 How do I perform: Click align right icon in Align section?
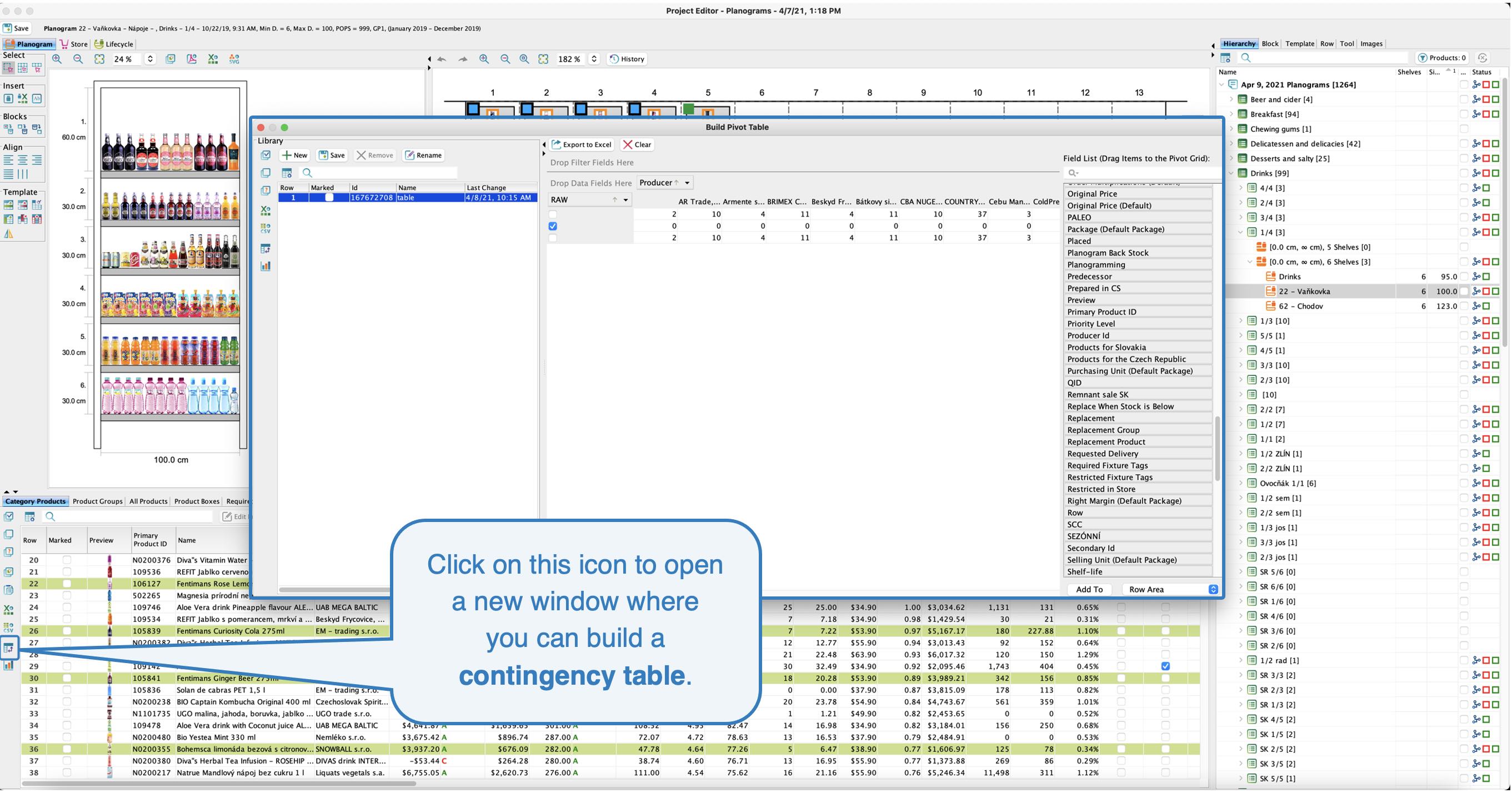tap(37, 160)
